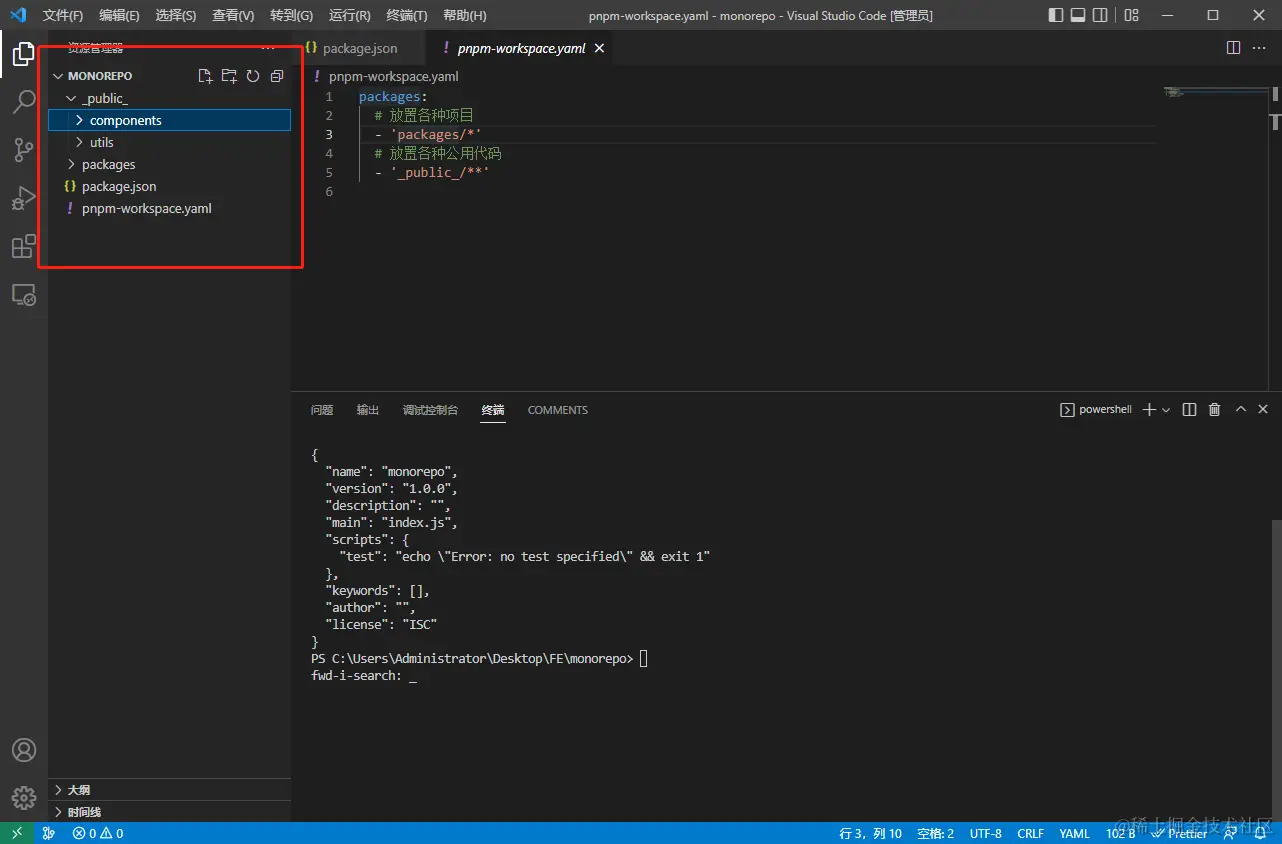Open the 帮助(H) menu
Image resolution: width=1282 pixels, height=844 pixels.
click(464, 15)
